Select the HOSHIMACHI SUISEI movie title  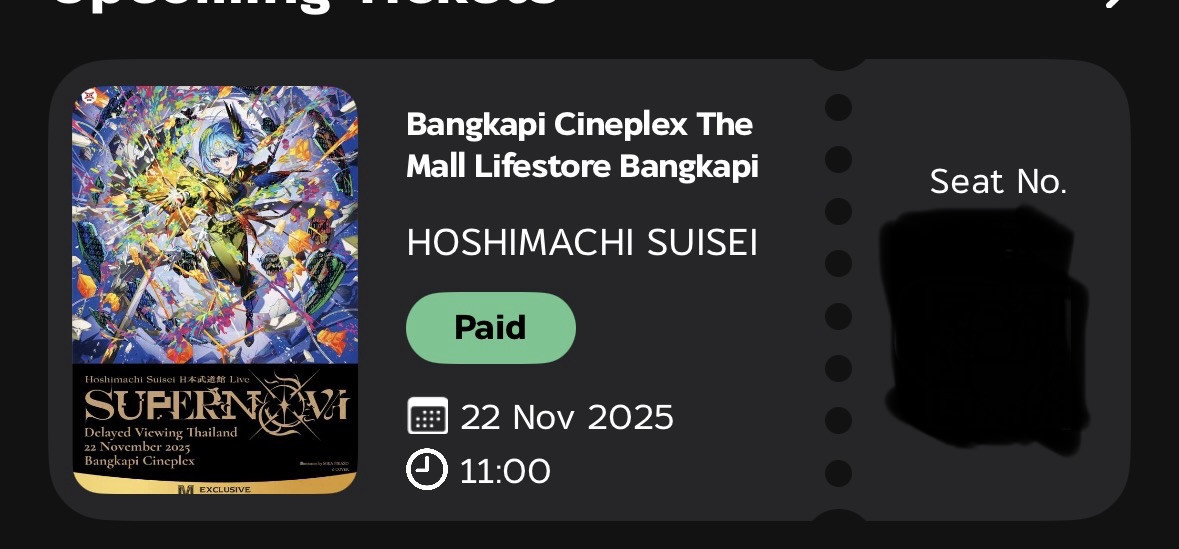[x=582, y=243]
